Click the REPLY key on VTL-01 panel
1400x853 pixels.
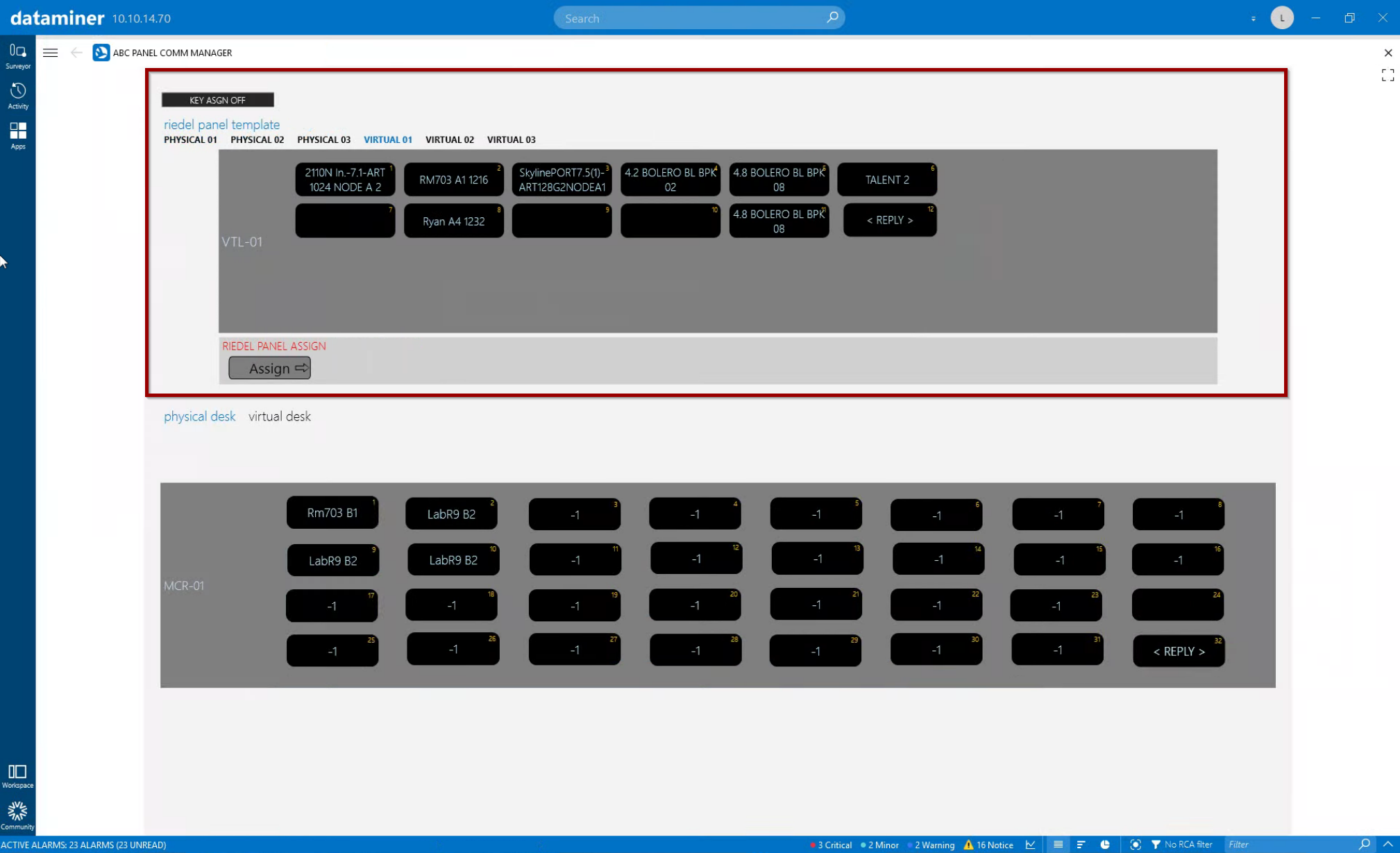[x=890, y=220]
